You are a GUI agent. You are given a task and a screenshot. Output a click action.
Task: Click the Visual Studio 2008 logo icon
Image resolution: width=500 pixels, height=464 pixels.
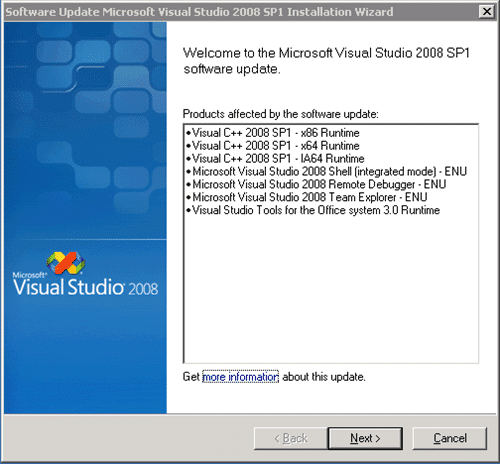[x=66, y=263]
